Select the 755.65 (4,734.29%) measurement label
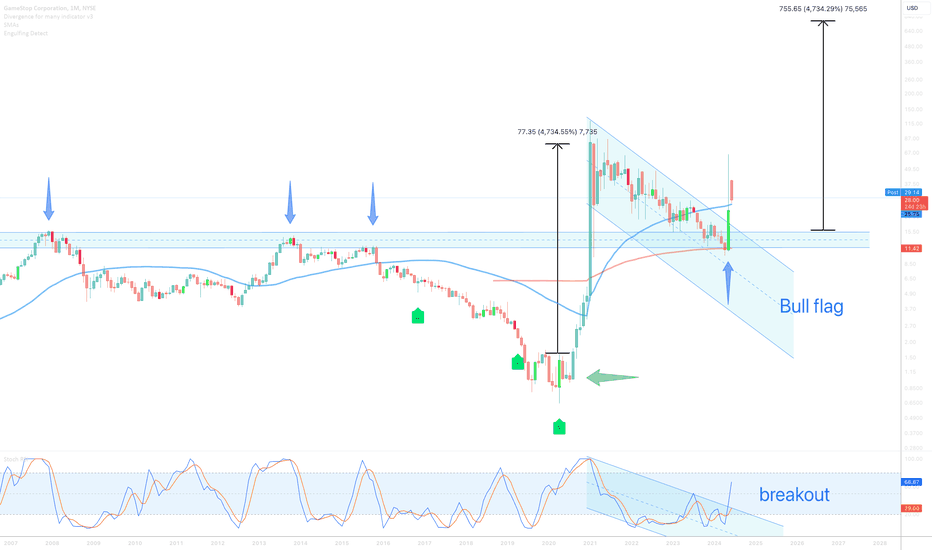This screenshot has height=550, width=932. point(823,9)
